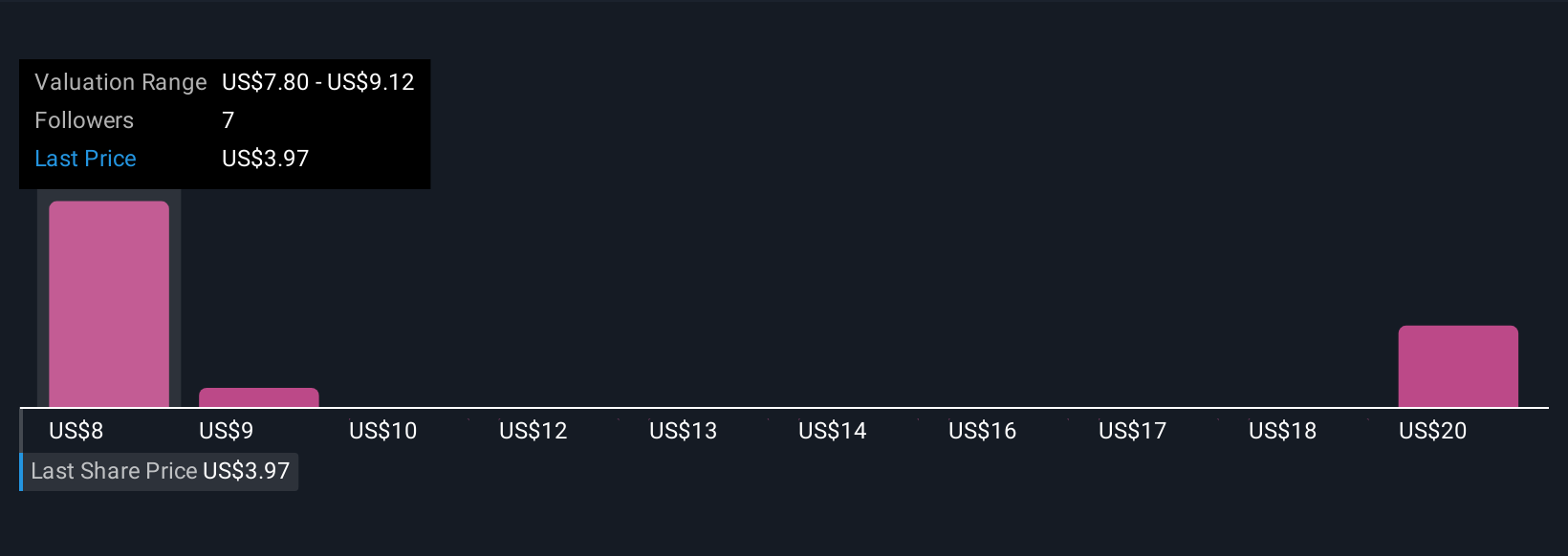This screenshot has width=1568, height=556.
Task: Select the US$10 axis label
Action: [383, 431]
